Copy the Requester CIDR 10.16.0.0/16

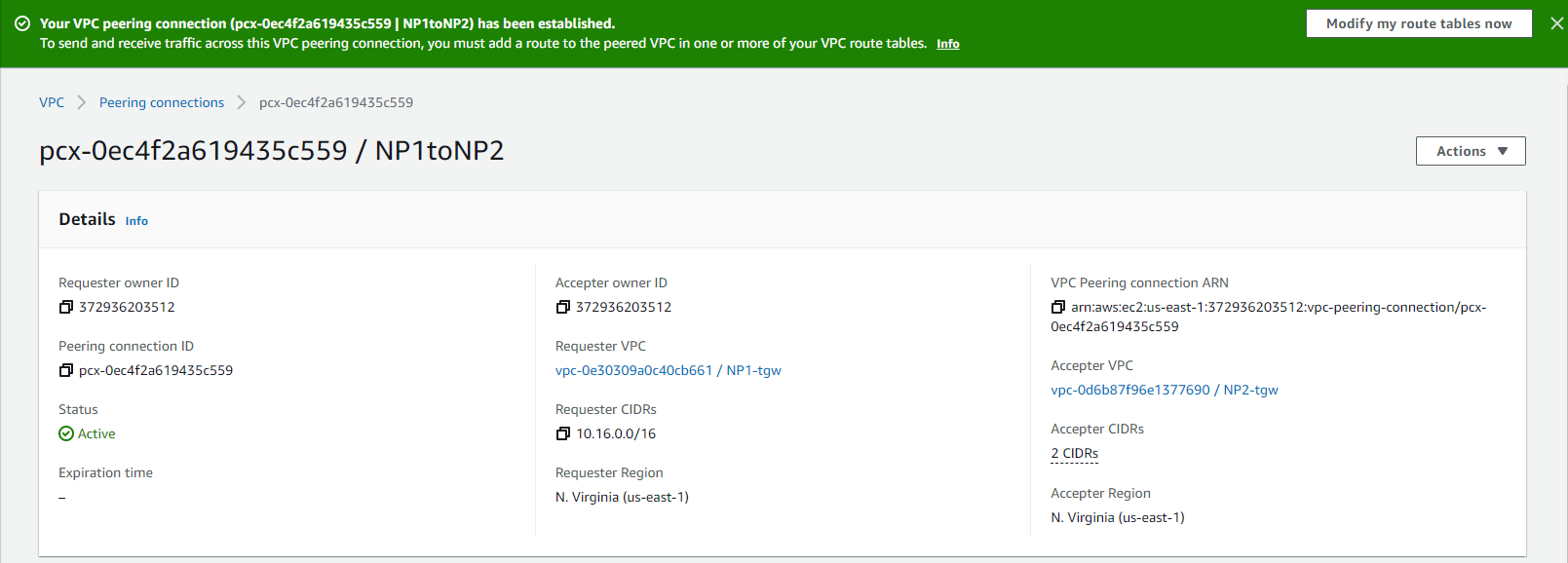pyautogui.click(x=562, y=433)
